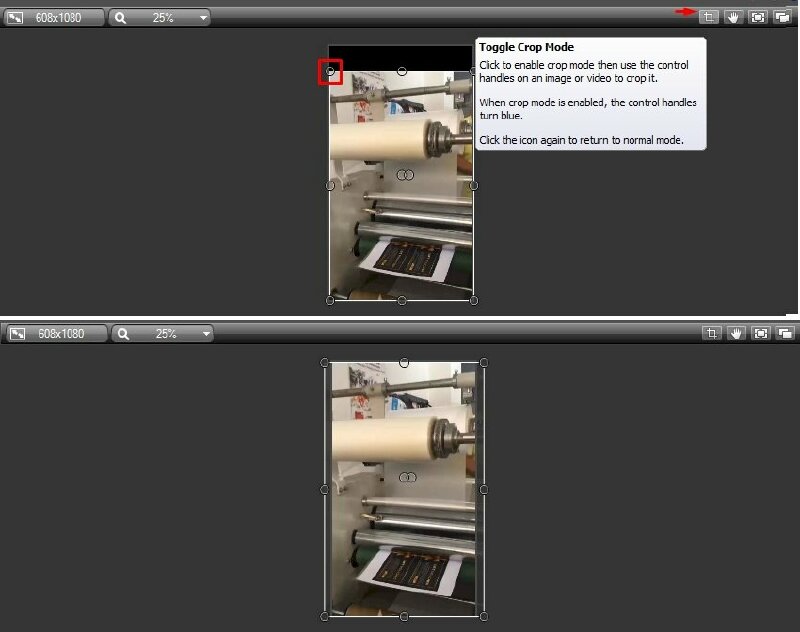Click overlapping windows icon in bottom toolbar
The height and width of the screenshot is (632, 800).
point(786,333)
